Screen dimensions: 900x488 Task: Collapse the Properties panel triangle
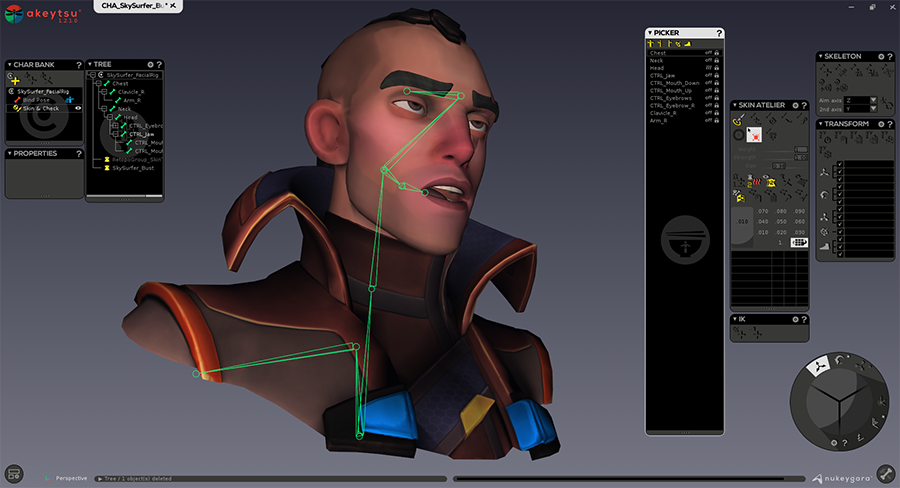9,154
